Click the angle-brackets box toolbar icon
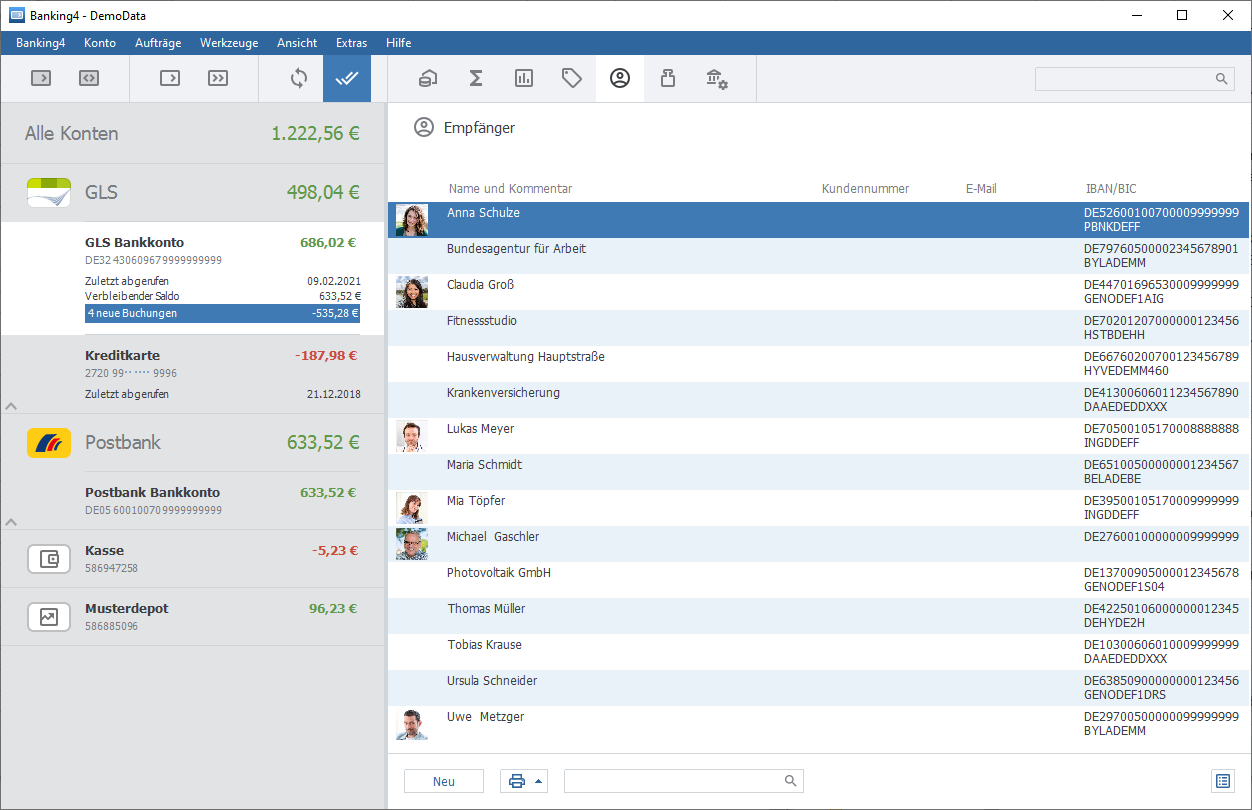Screen dimensions: 1252x810 89,78
